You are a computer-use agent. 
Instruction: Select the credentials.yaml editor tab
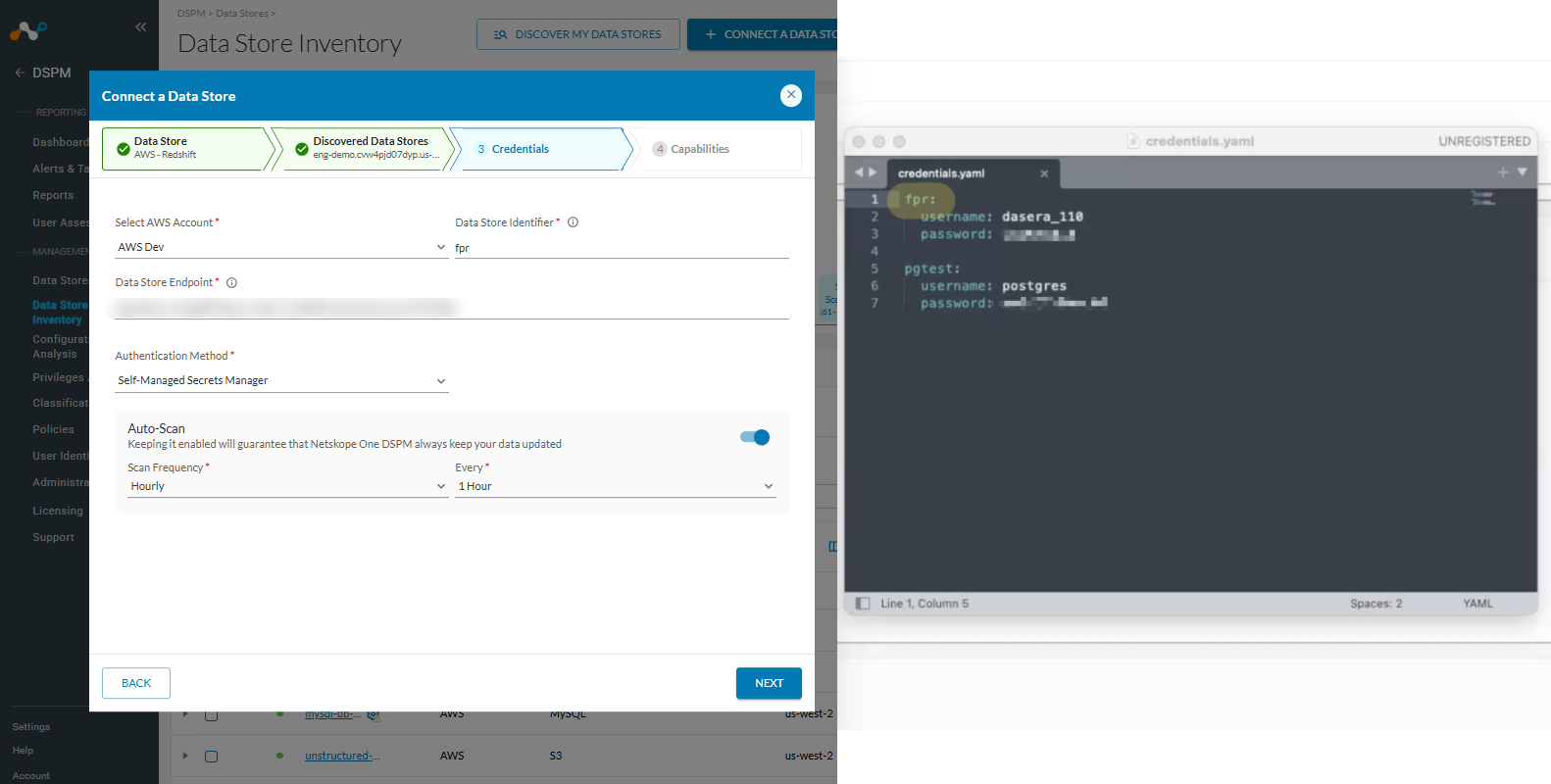[x=973, y=173]
